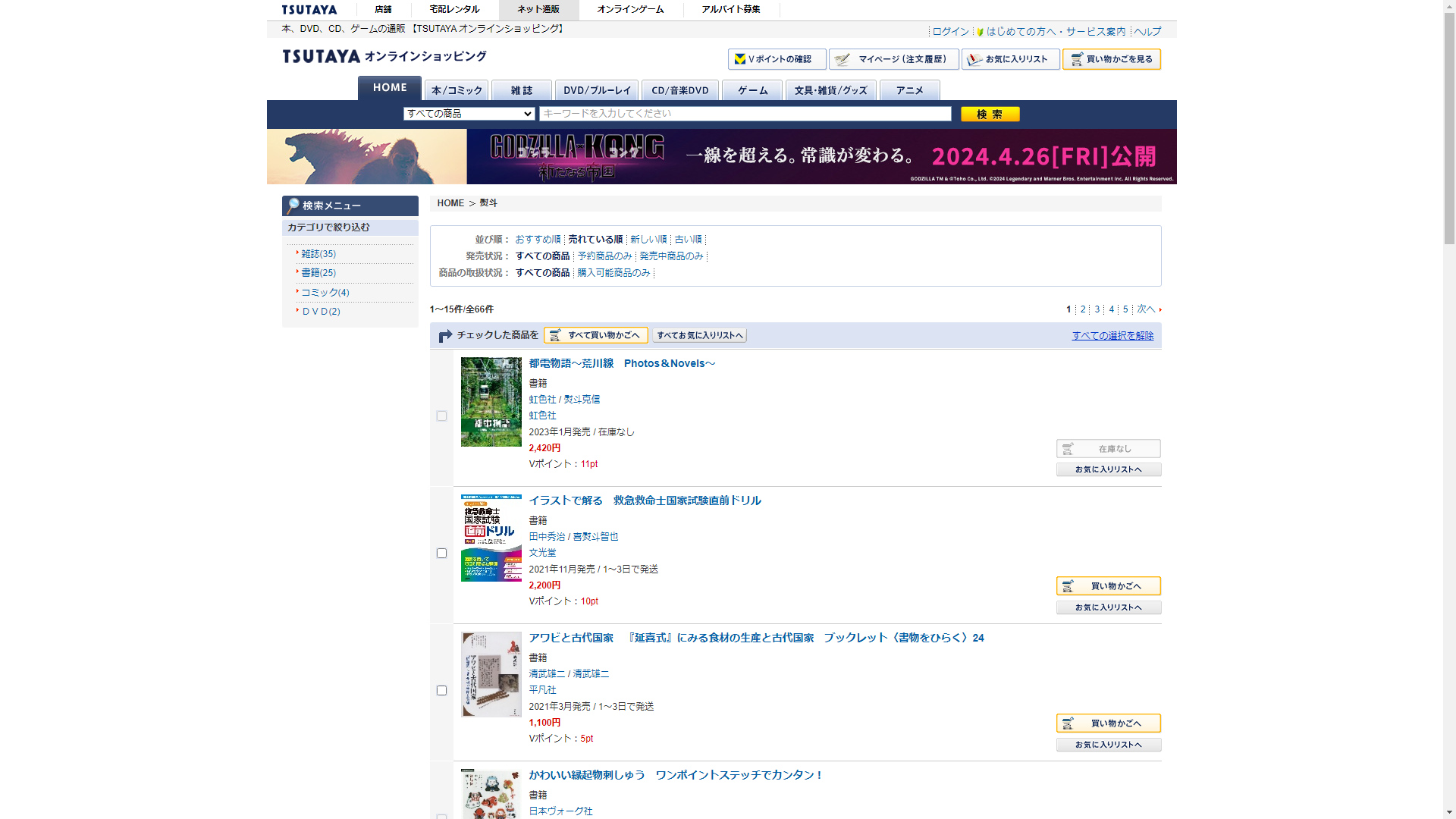View the shopping cart 買い物かごを見る
The image size is (1456, 819).
click(1112, 59)
